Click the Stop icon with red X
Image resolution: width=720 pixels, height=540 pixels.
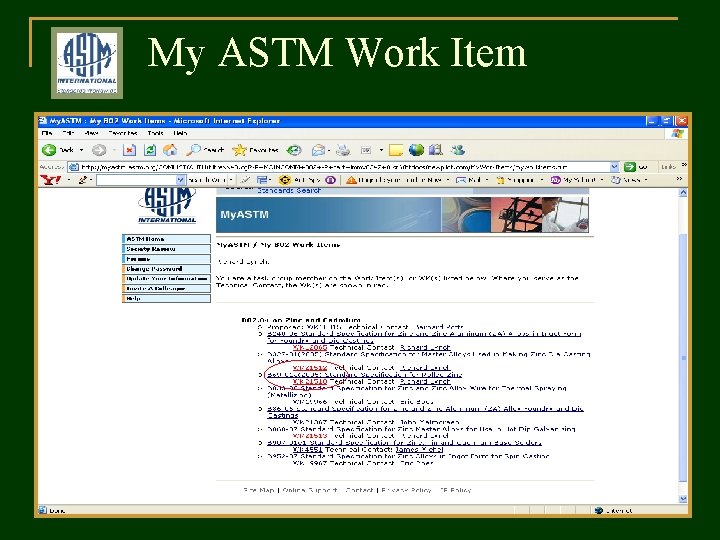click(130, 150)
